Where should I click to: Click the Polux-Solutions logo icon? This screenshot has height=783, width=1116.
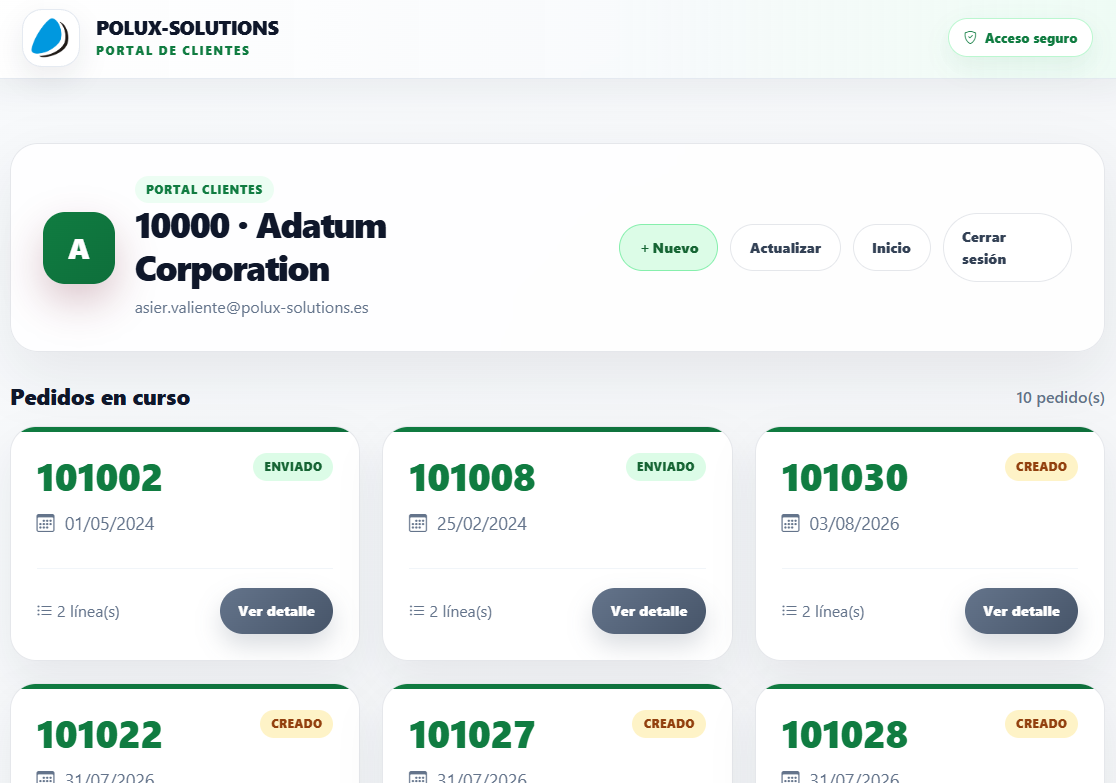click(x=51, y=38)
